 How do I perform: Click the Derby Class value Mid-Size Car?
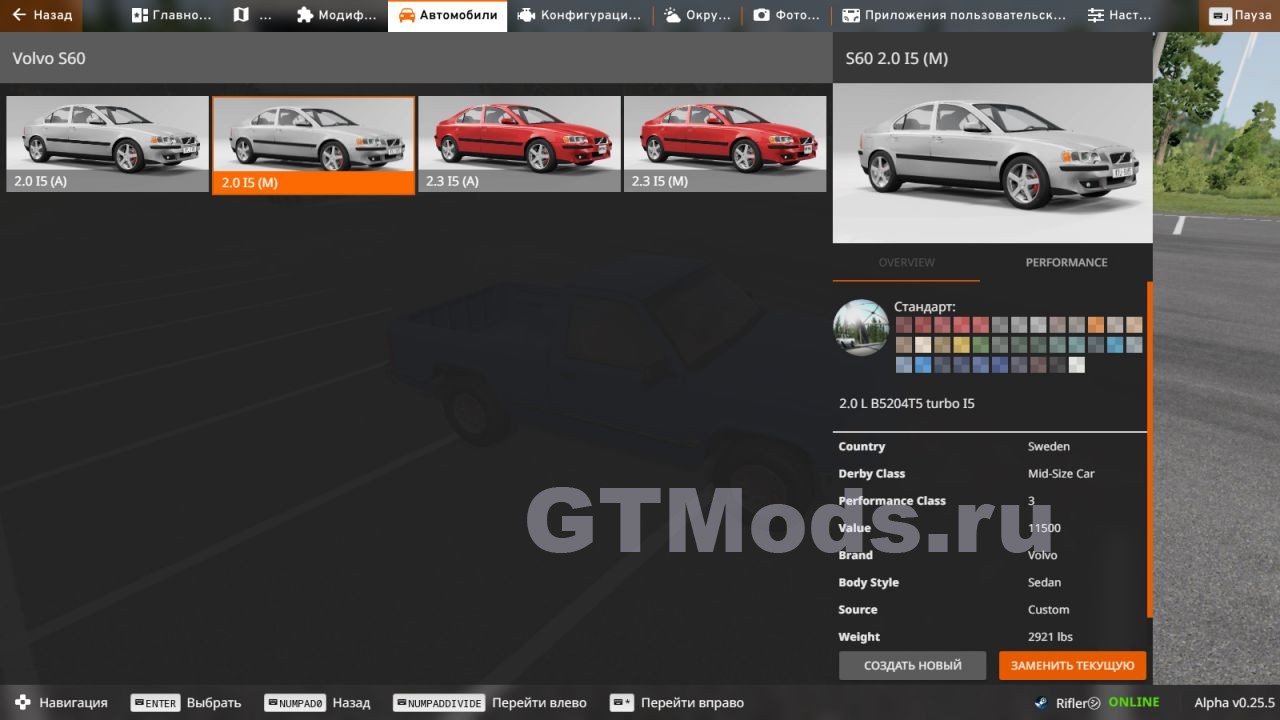pos(1061,474)
